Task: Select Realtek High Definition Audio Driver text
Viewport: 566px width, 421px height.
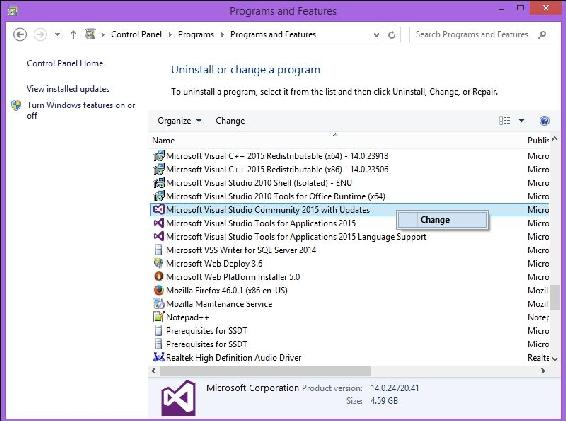Action: [x=234, y=358]
